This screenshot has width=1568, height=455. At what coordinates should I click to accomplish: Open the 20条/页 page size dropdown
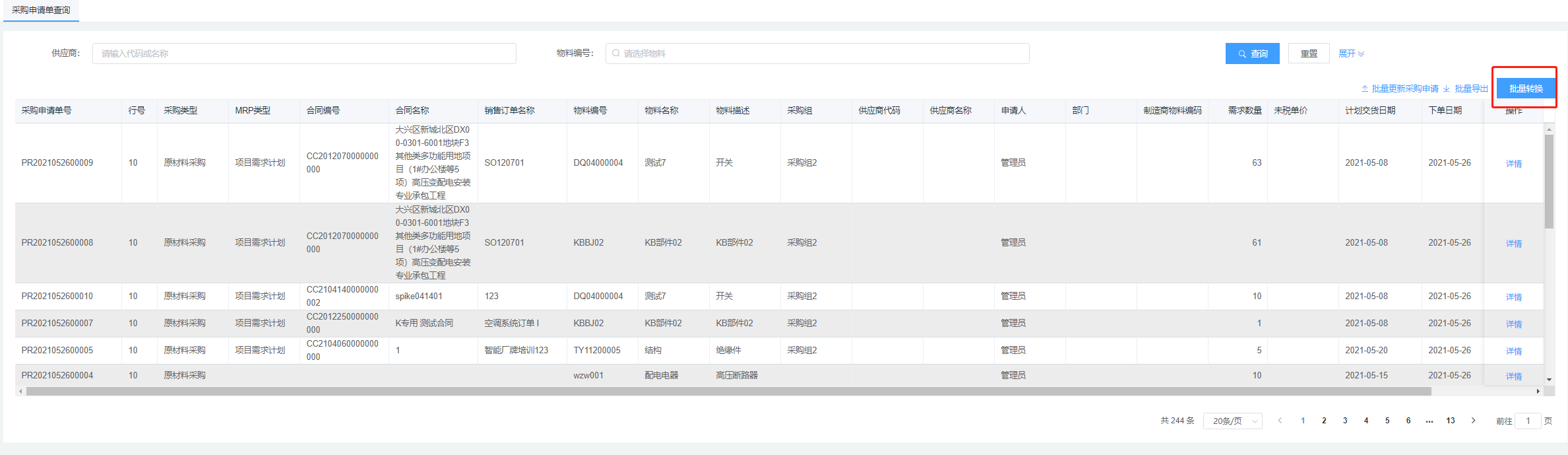pyautogui.click(x=1232, y=421)
